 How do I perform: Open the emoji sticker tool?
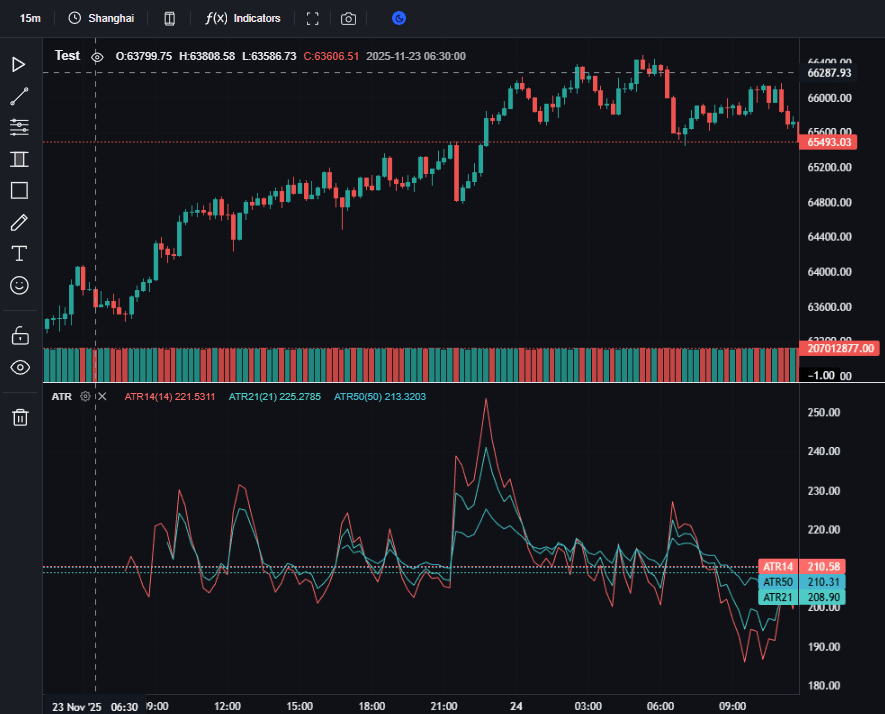point(19,285)
